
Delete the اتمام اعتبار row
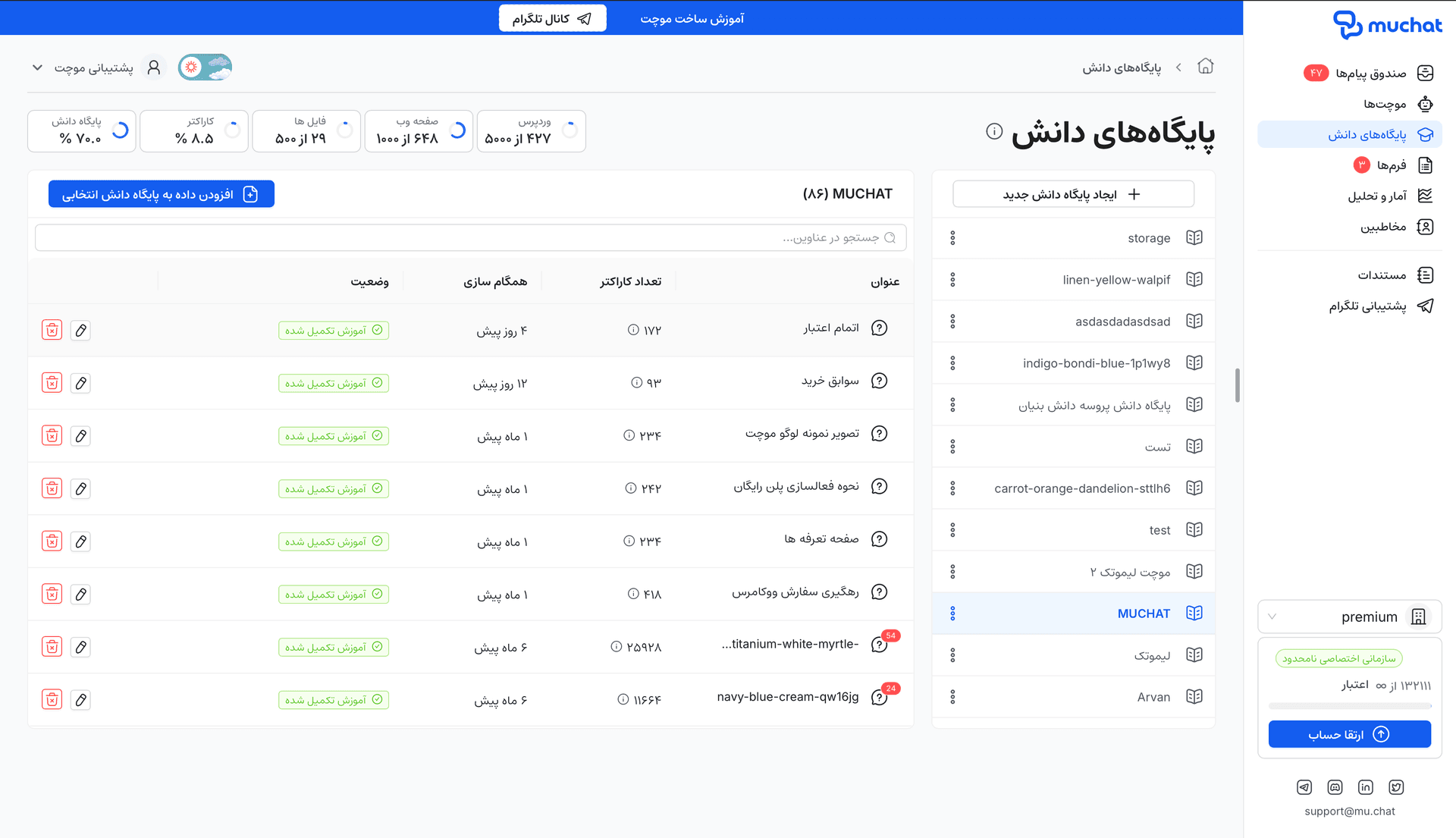52,330
